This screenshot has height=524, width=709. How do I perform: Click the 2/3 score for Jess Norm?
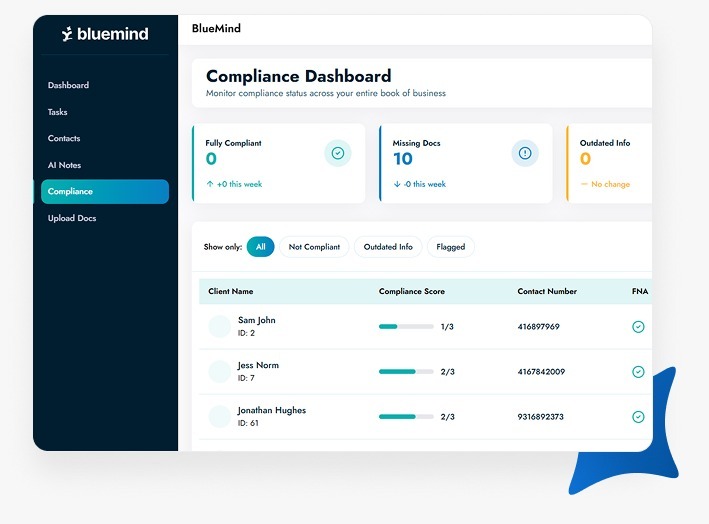448,372
